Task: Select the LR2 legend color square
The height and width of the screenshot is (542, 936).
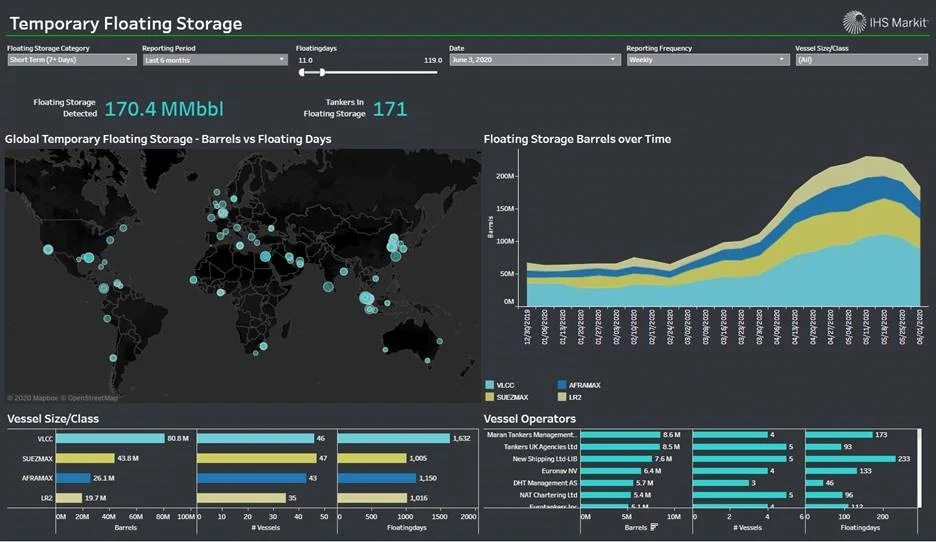Action: pos(561,396)
